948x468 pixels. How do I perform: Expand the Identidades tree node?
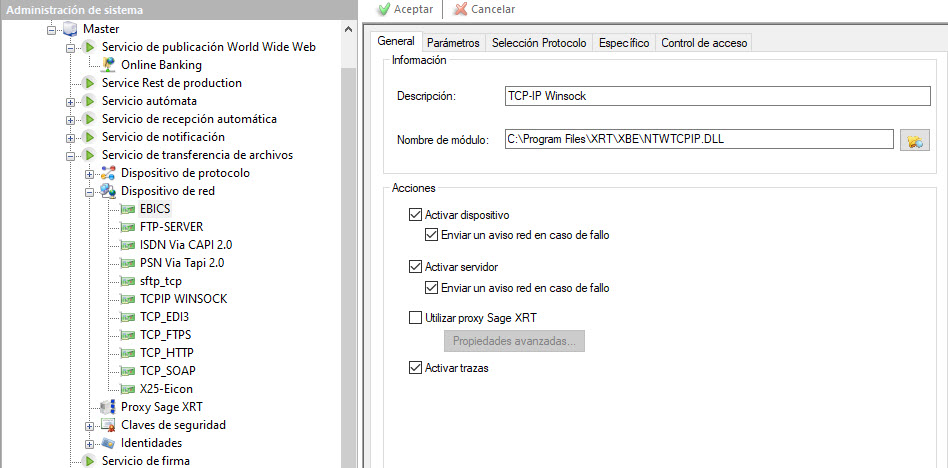tap(89, 443)
